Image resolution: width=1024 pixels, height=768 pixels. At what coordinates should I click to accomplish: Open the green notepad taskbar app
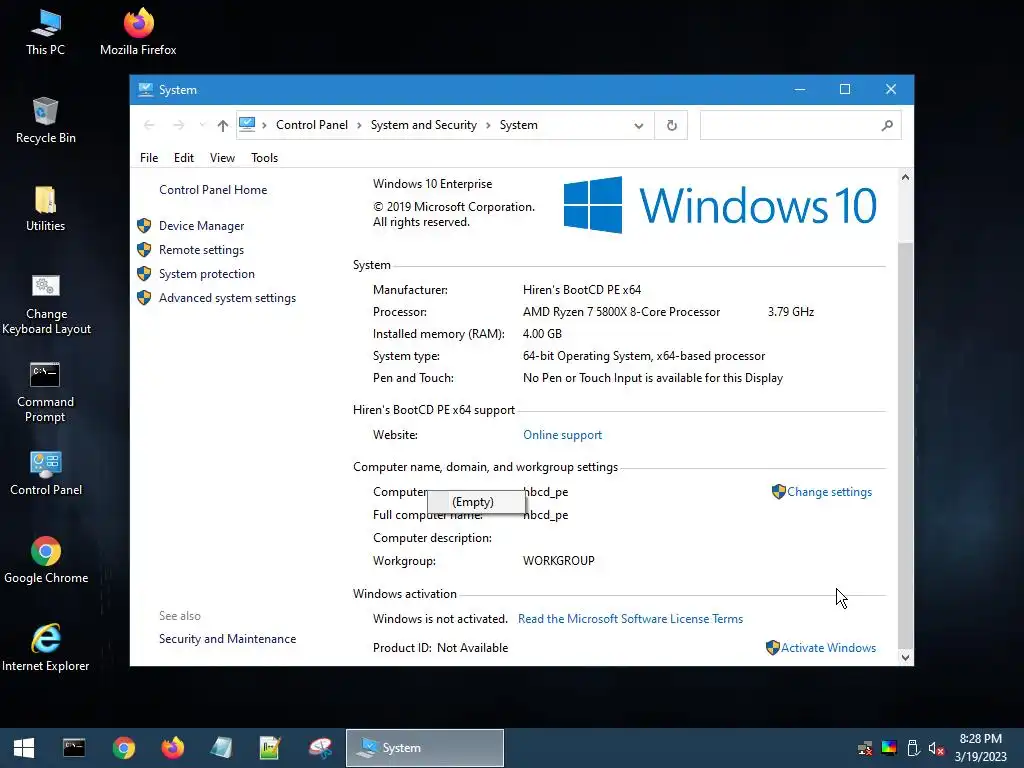pyautogui.click(x=270, y=748)
